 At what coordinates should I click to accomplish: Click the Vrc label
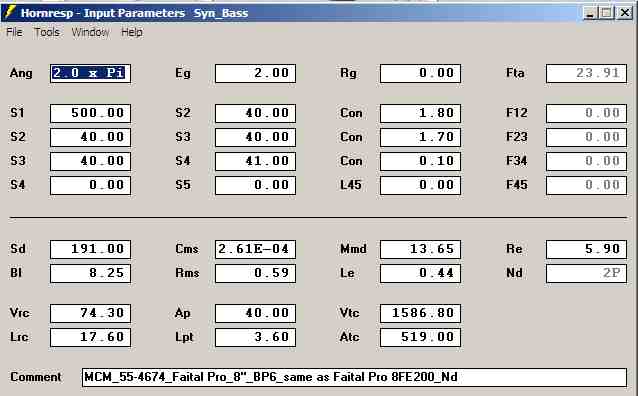tap(19, 313)
